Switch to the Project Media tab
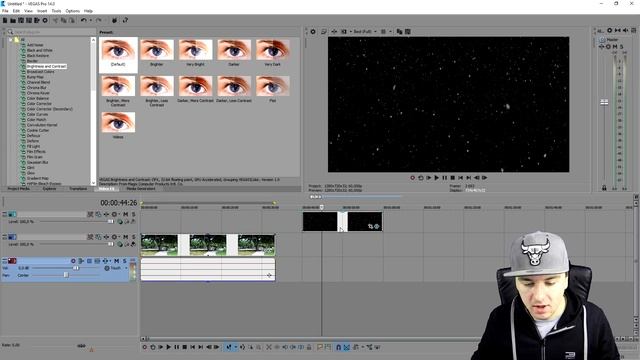The image size is (640, 360). click(x=19, y=189)
